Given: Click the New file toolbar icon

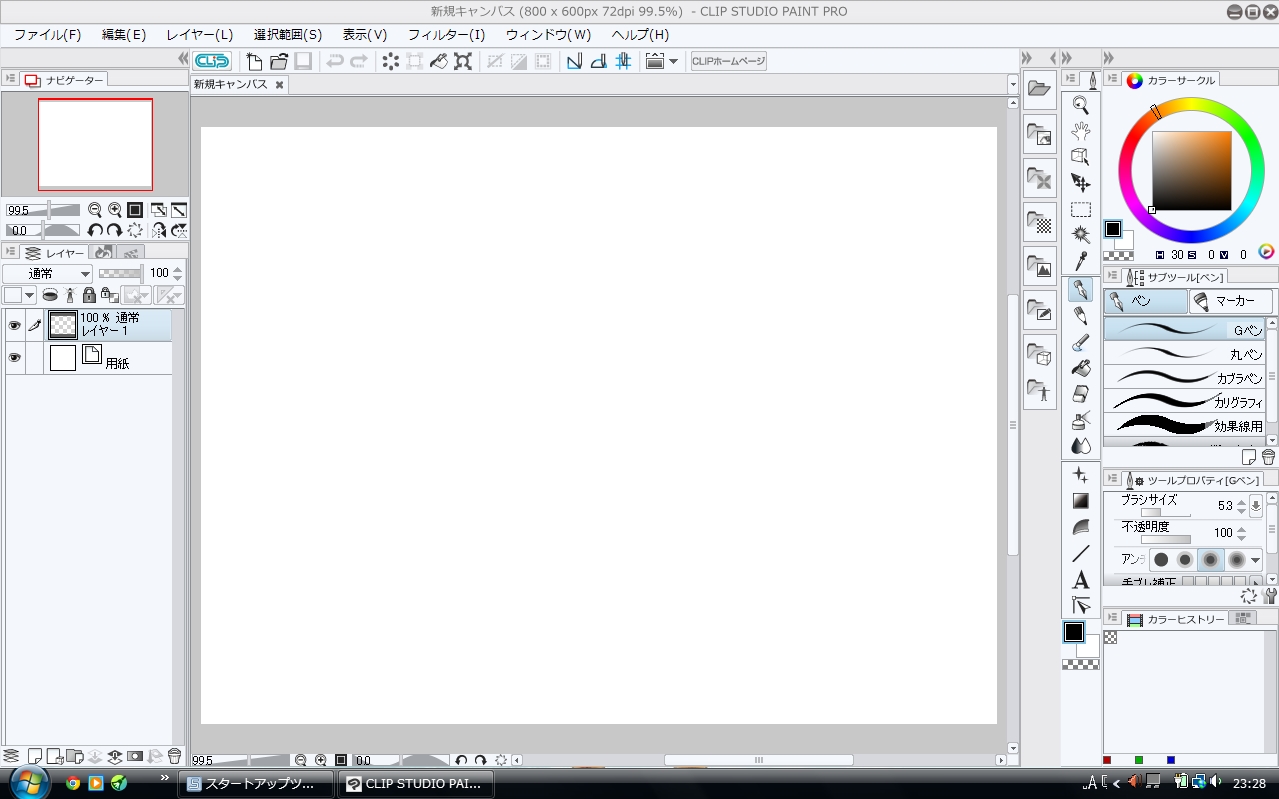Looking at the screenshot, I should [x=254, y=61].
